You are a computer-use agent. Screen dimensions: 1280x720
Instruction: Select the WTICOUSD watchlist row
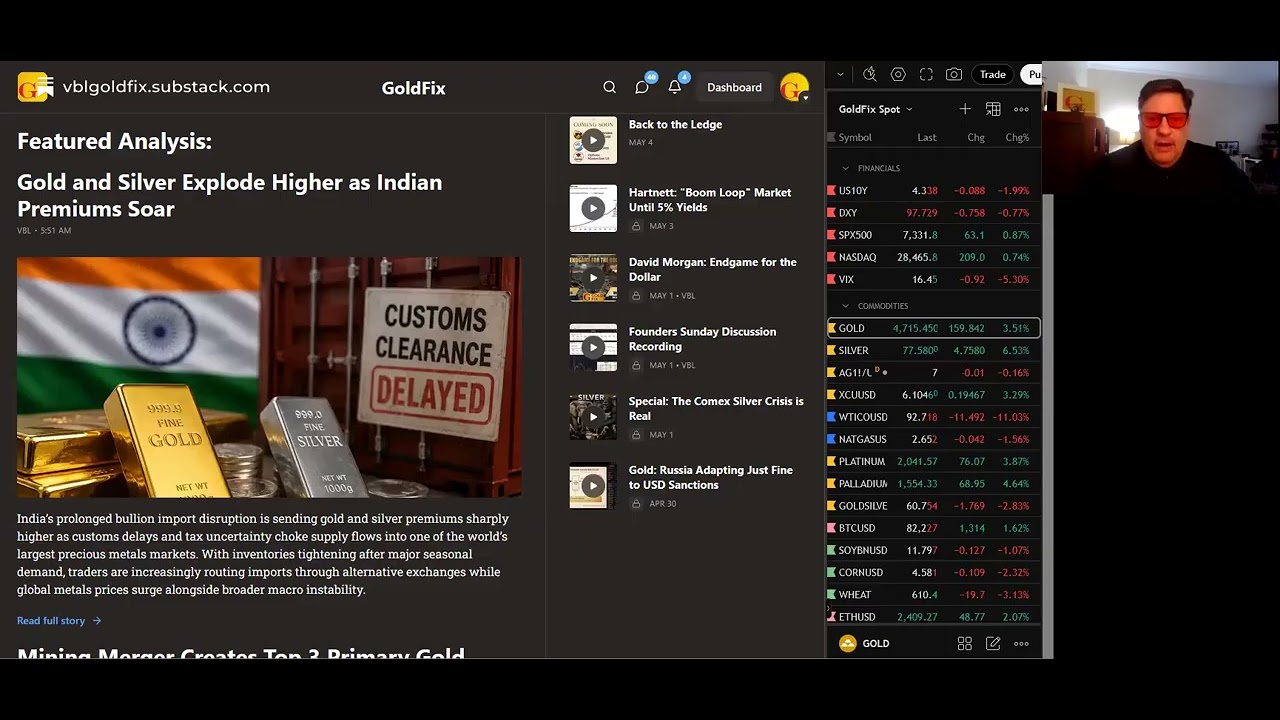point(933,417)
